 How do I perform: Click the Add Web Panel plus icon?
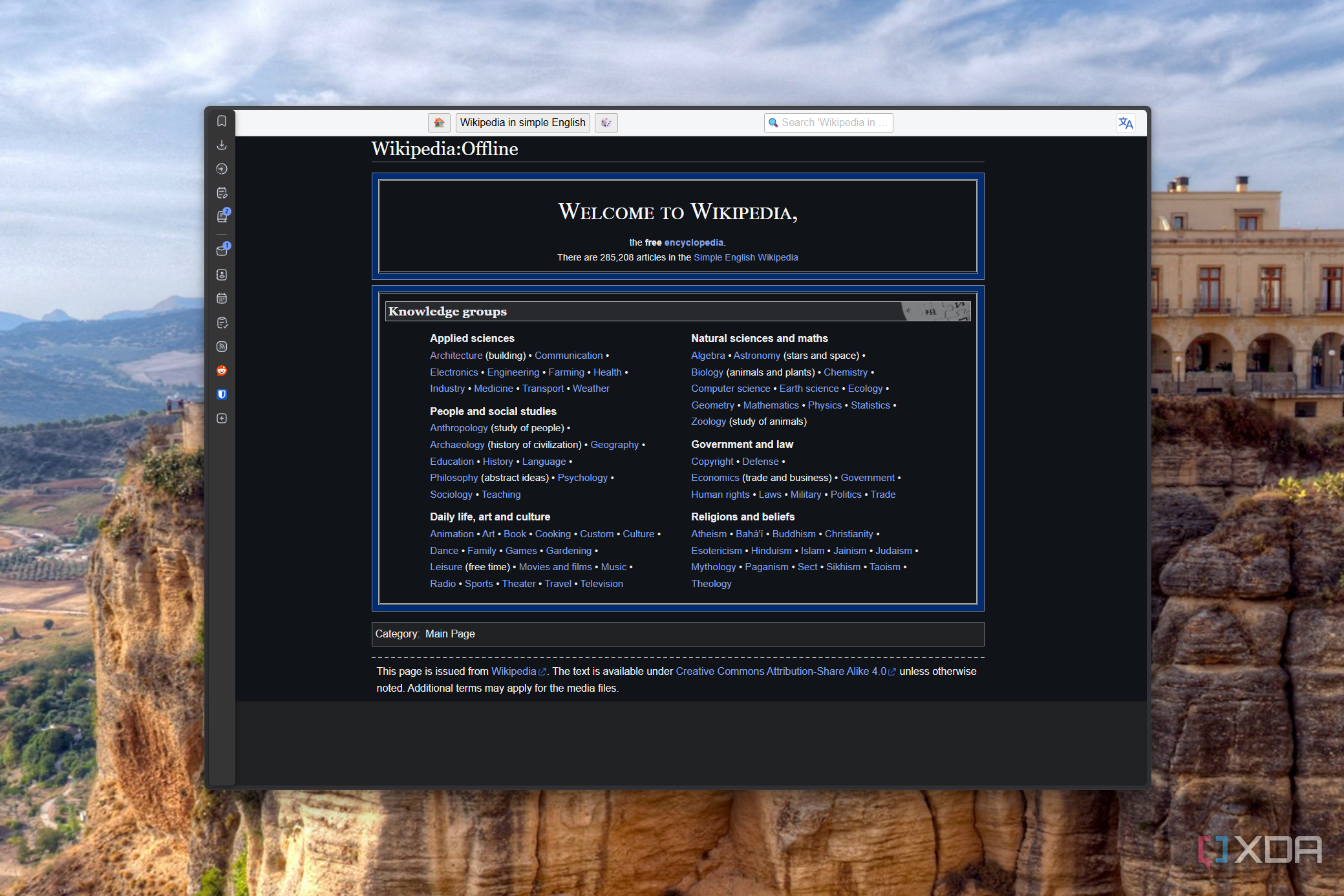point(222,418)
